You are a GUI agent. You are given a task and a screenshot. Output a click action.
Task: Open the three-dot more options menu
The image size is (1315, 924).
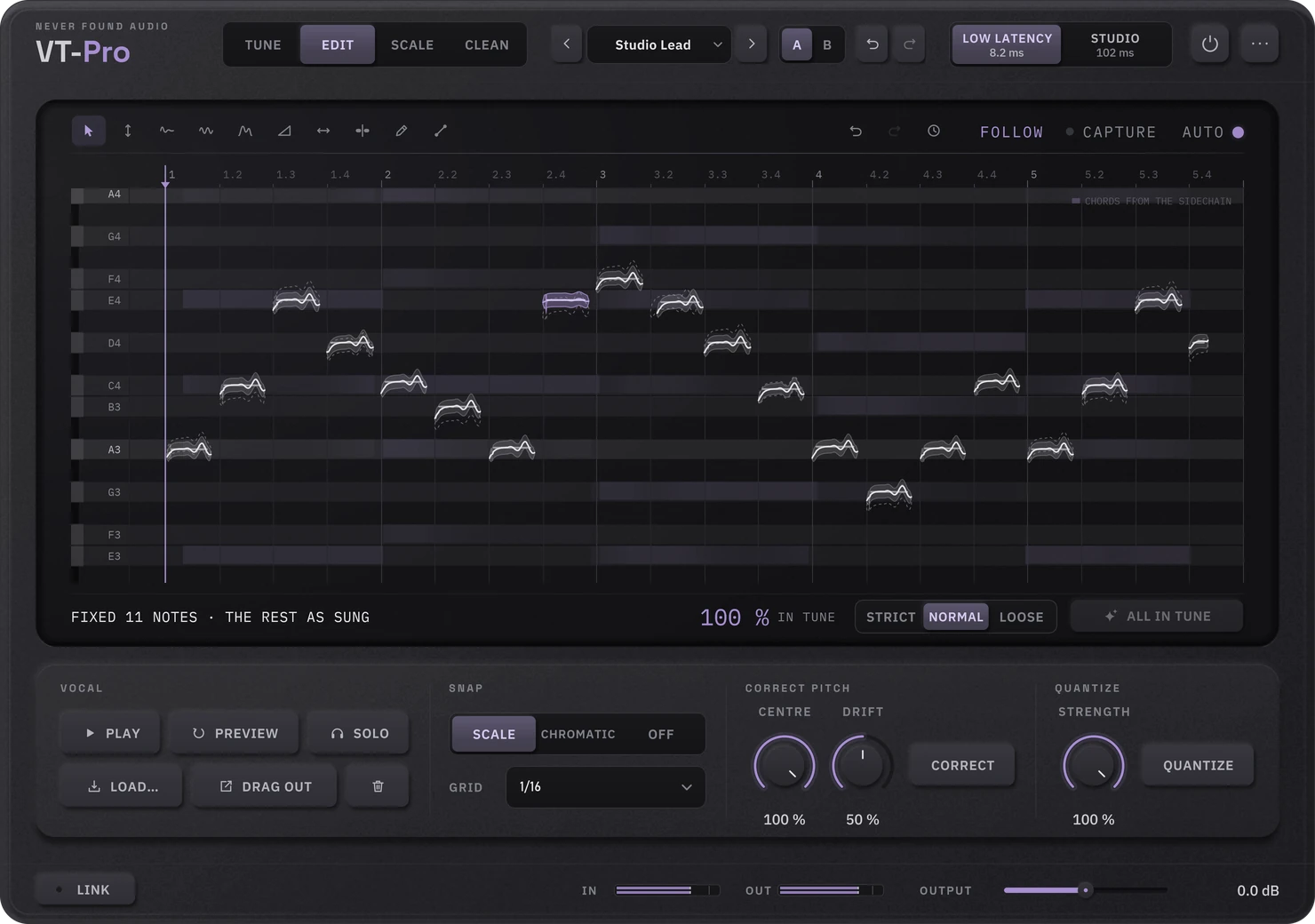pos(1260,44)
